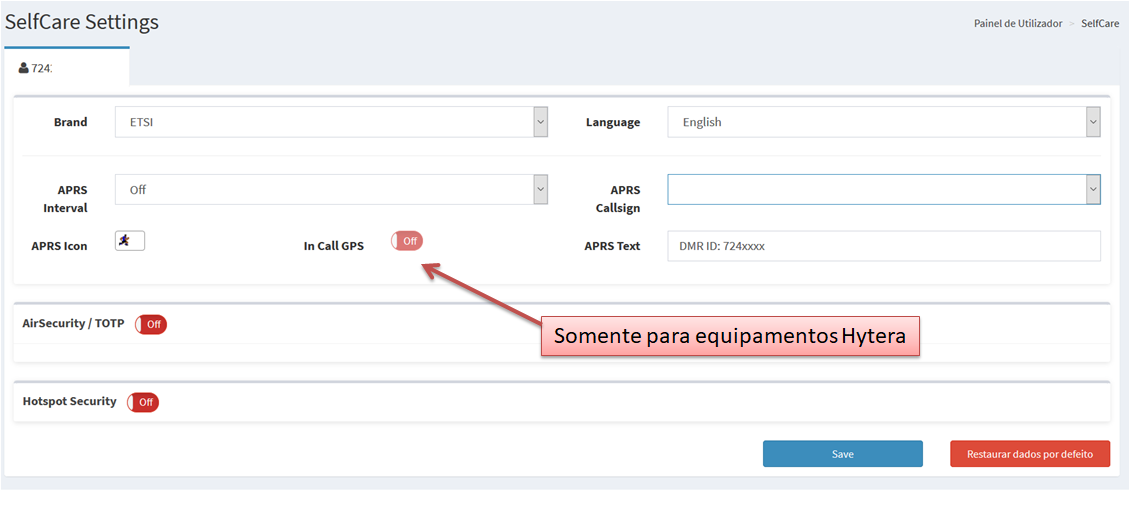The image size is (1130, 512).
Task: Open the APRS Interval dropdown
Action: point(332,190)
